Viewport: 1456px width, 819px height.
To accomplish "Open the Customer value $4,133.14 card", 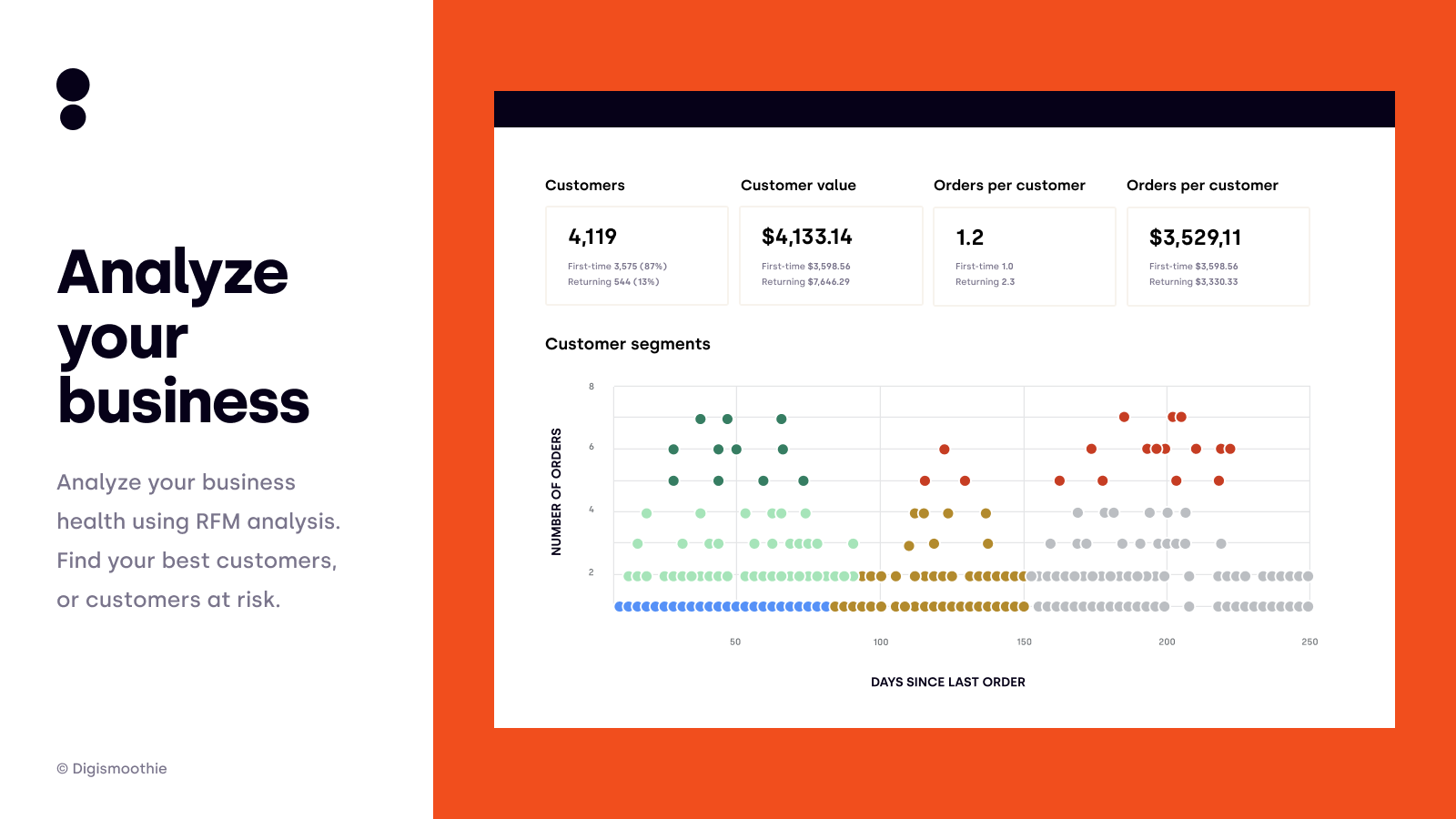I will [831, 256].
